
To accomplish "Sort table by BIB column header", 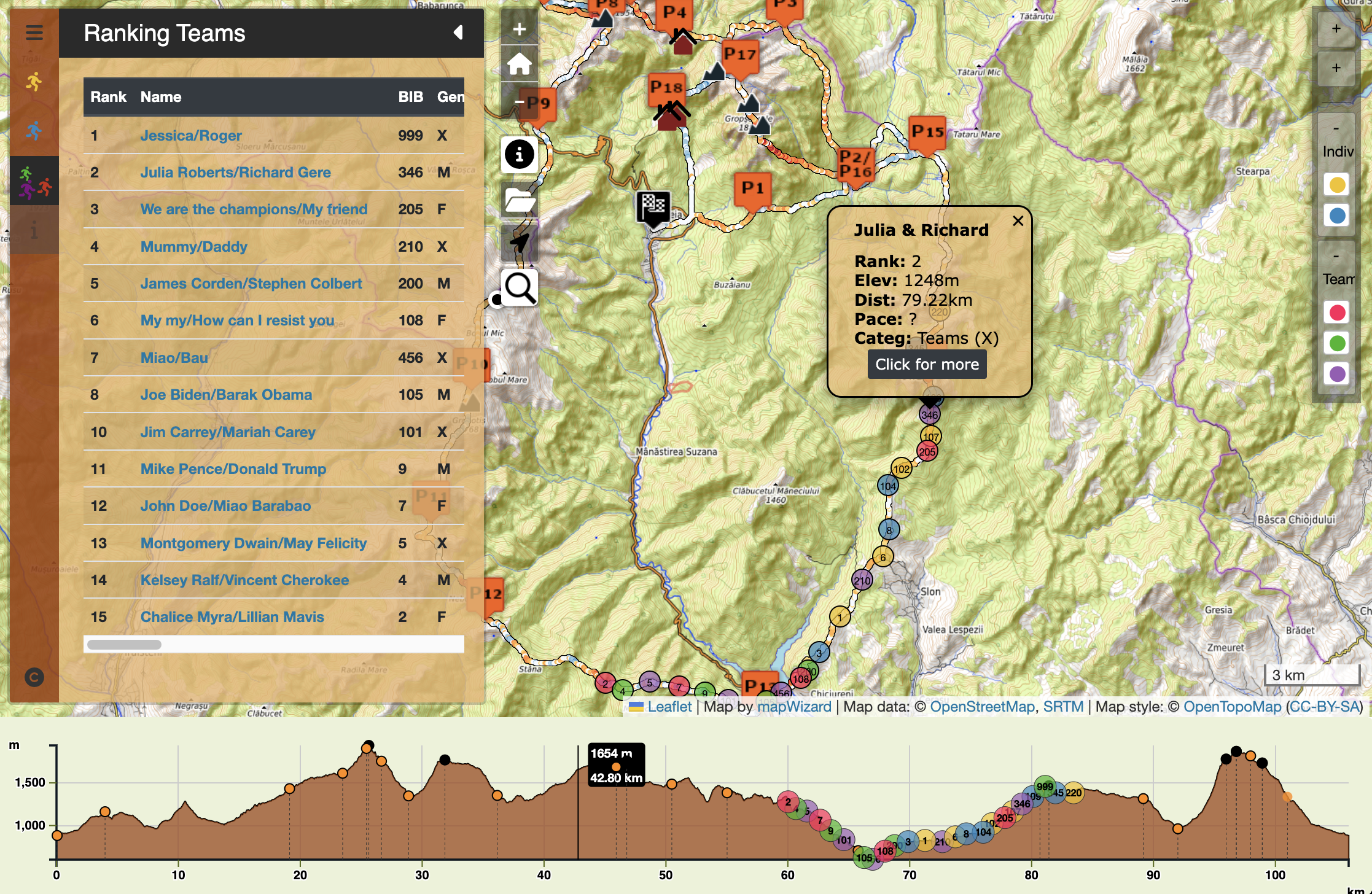I will (410, 97).
